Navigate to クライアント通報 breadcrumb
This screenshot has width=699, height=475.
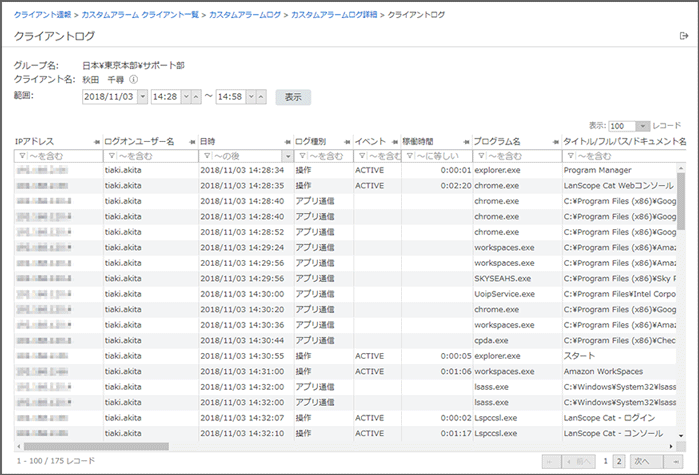pos(41,14)
